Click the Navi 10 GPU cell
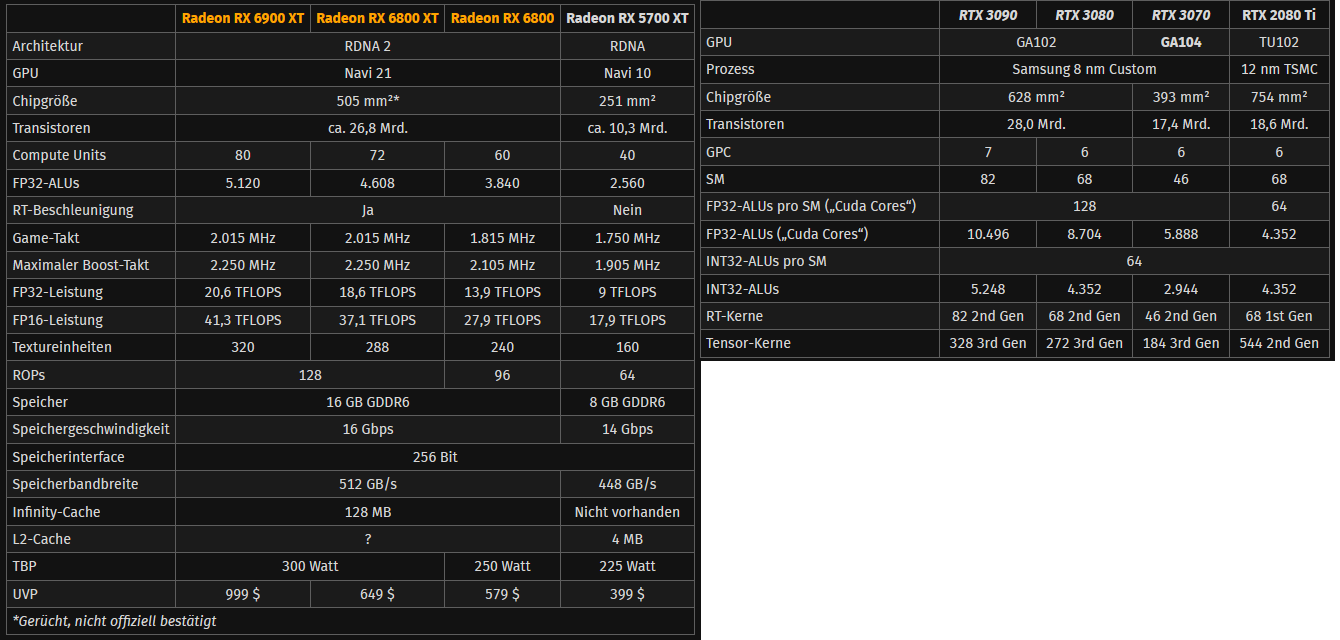The image size is (1340, 640). pos(627,73)
